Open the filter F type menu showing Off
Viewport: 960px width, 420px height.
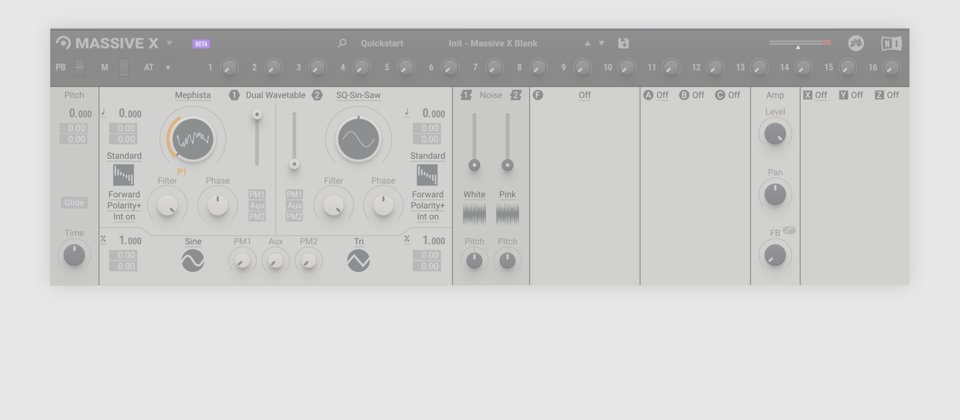[584, 95]
